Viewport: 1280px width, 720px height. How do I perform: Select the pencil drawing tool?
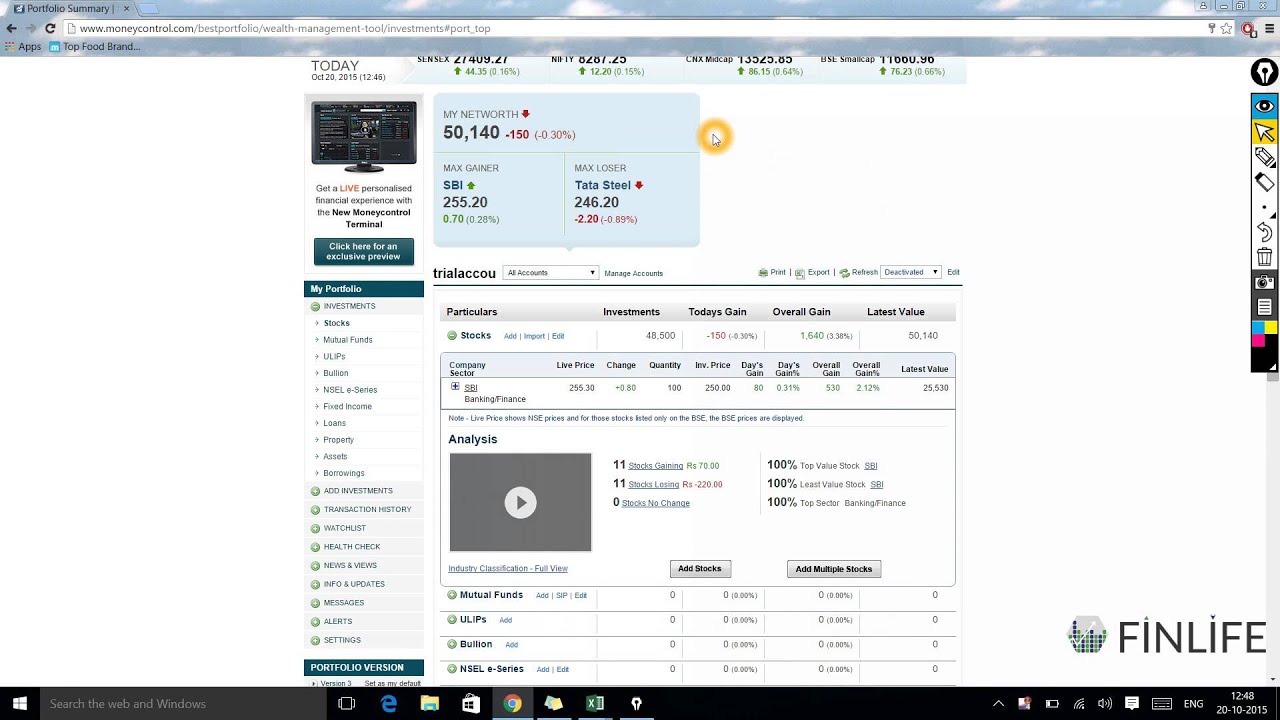pos(1265,157)
